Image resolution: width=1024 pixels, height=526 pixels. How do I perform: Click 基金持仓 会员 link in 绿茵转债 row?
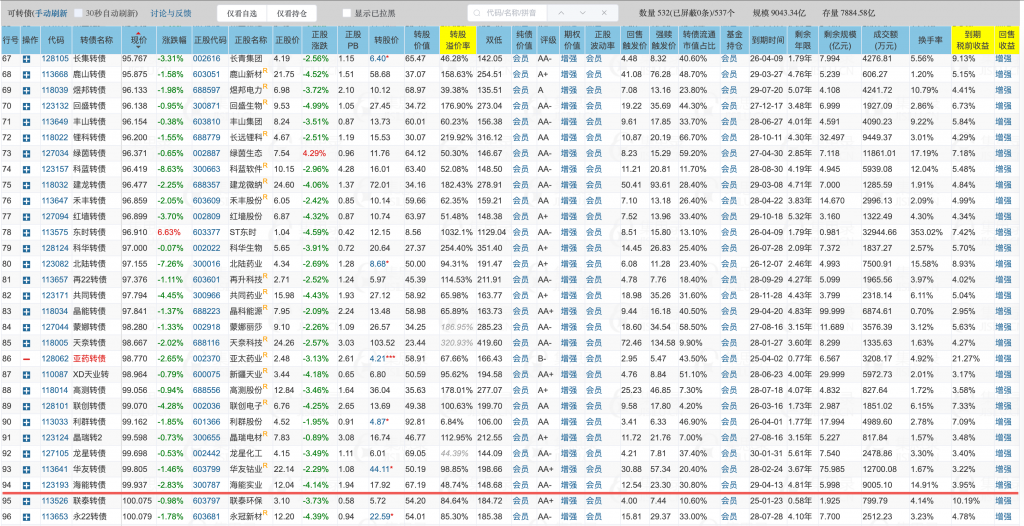pos(729,153)
